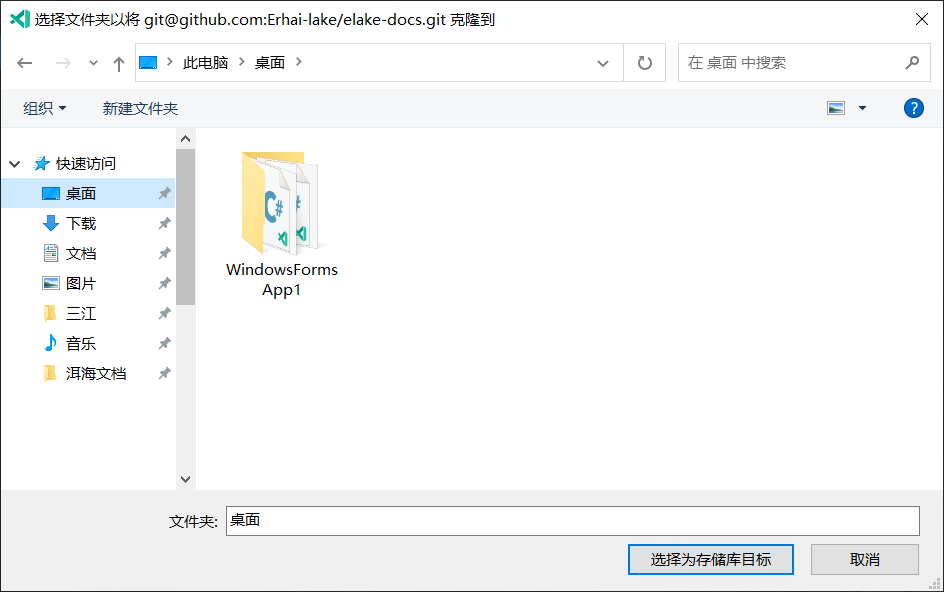Select 下载 in quick access

(81, 223)
